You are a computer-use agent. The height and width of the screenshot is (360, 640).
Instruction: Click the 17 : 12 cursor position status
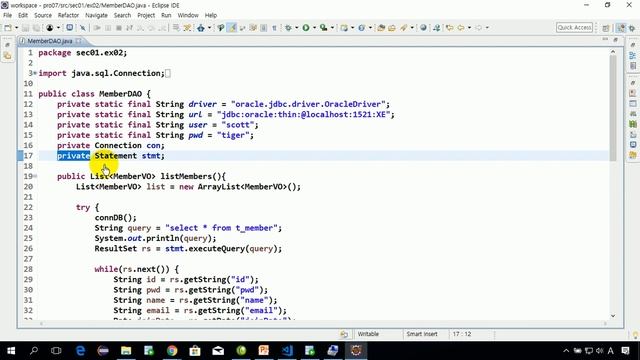click(462, 334)
